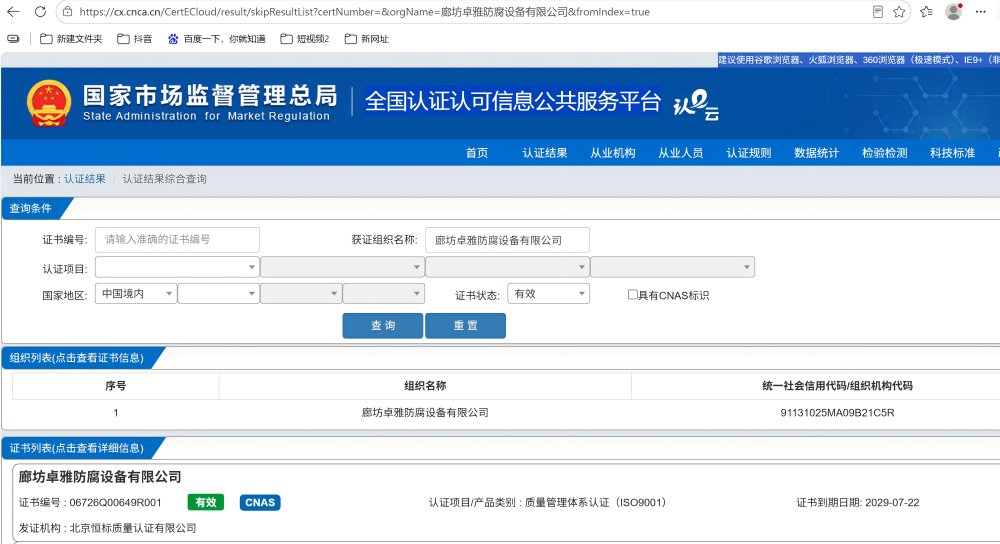Click 认证结果综合查询 breadcrumb text

coord(165,179)
